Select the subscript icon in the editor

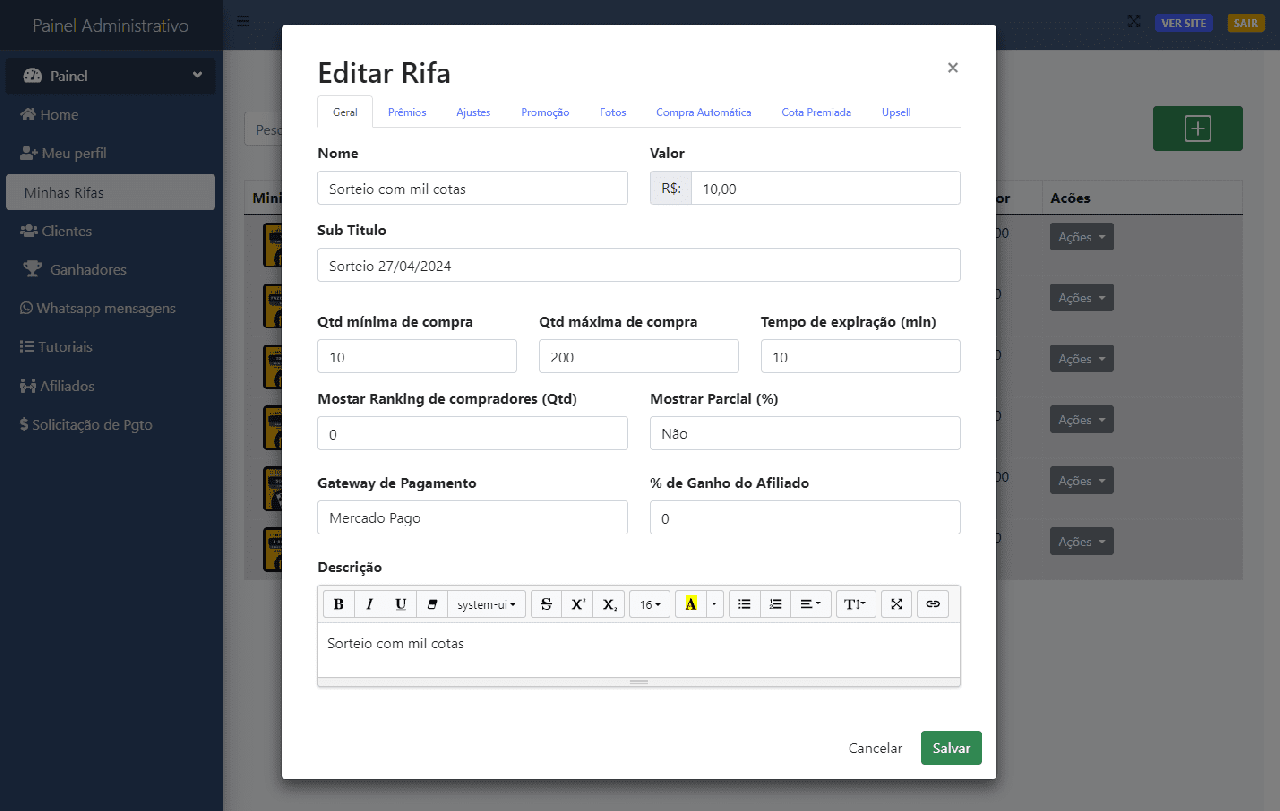608,603
